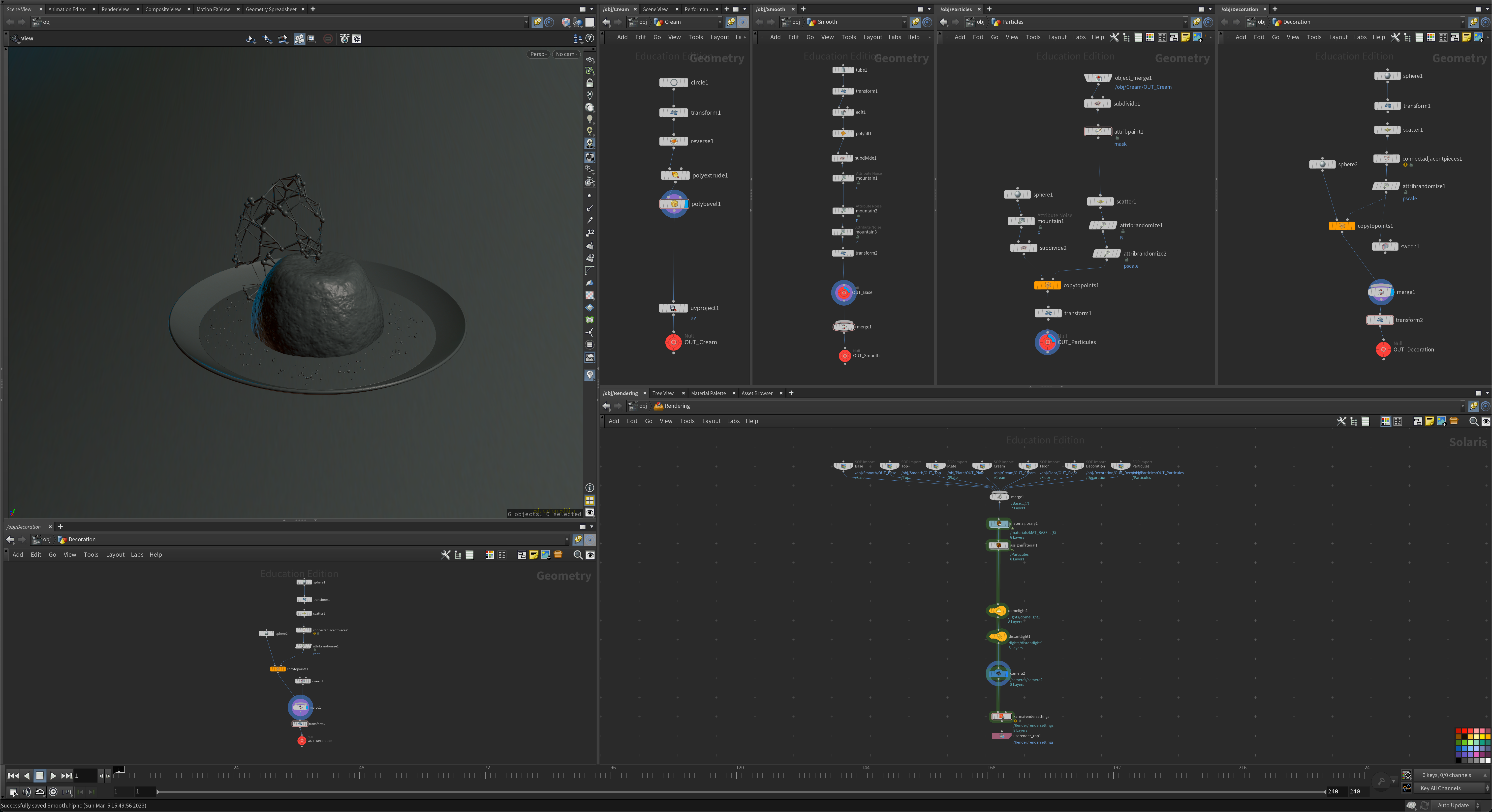Open the No cam camera dropdown

click(x=566, y=54)
